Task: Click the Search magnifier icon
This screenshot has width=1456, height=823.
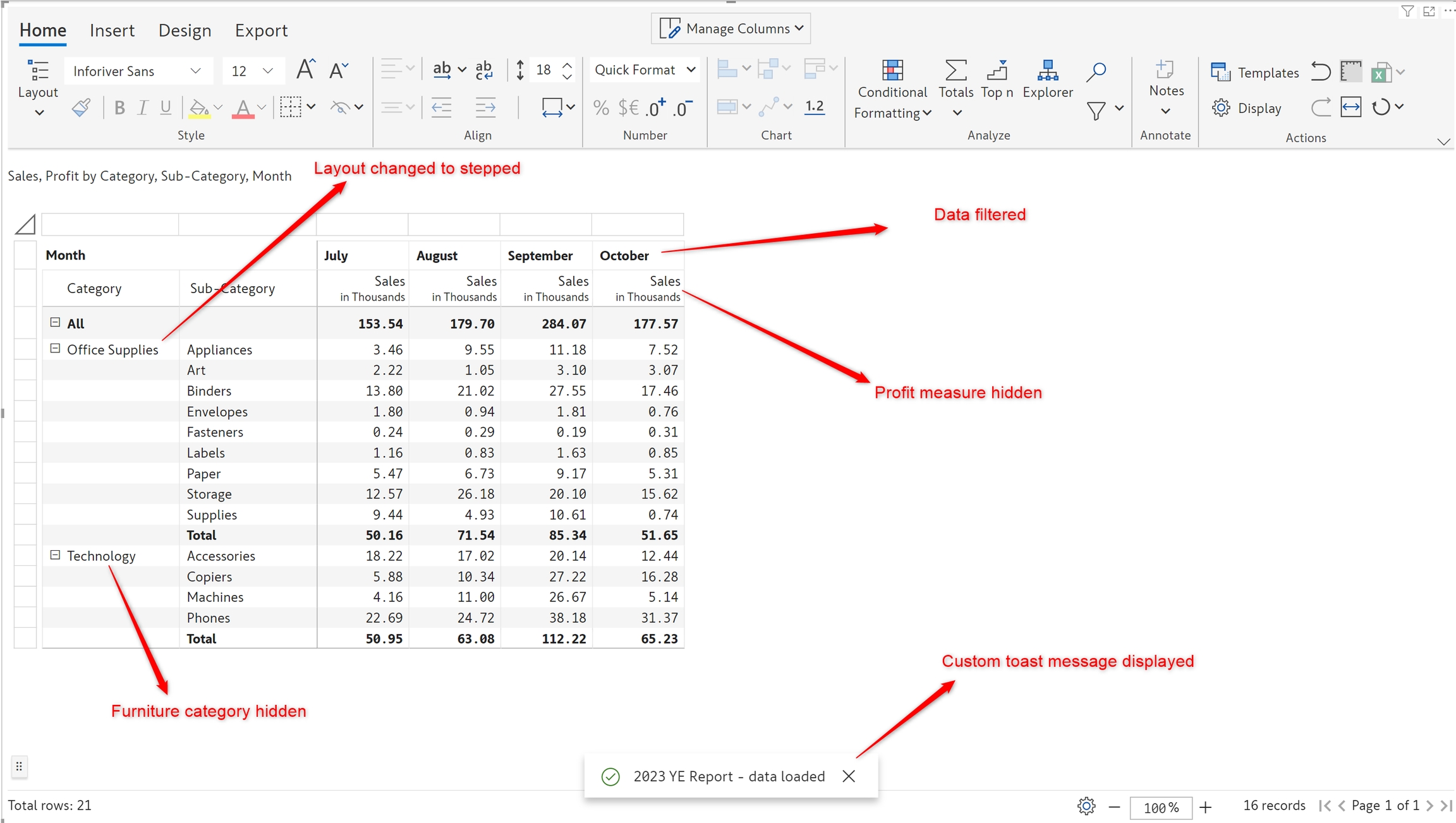Action: coord(1096,71)
